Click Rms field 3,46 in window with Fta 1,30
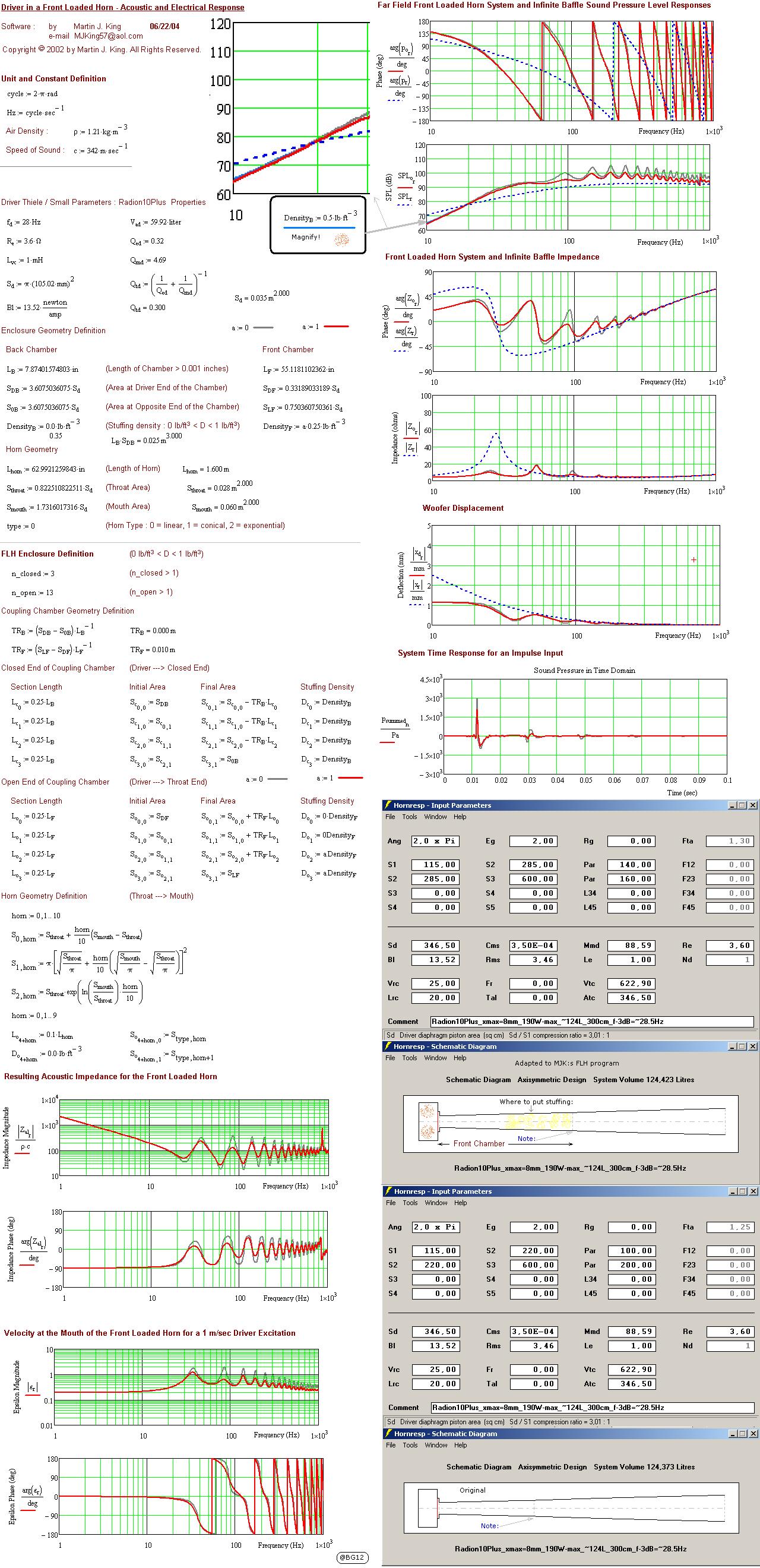This screenshot has width=760, height=1568. (x=534, y=960)
